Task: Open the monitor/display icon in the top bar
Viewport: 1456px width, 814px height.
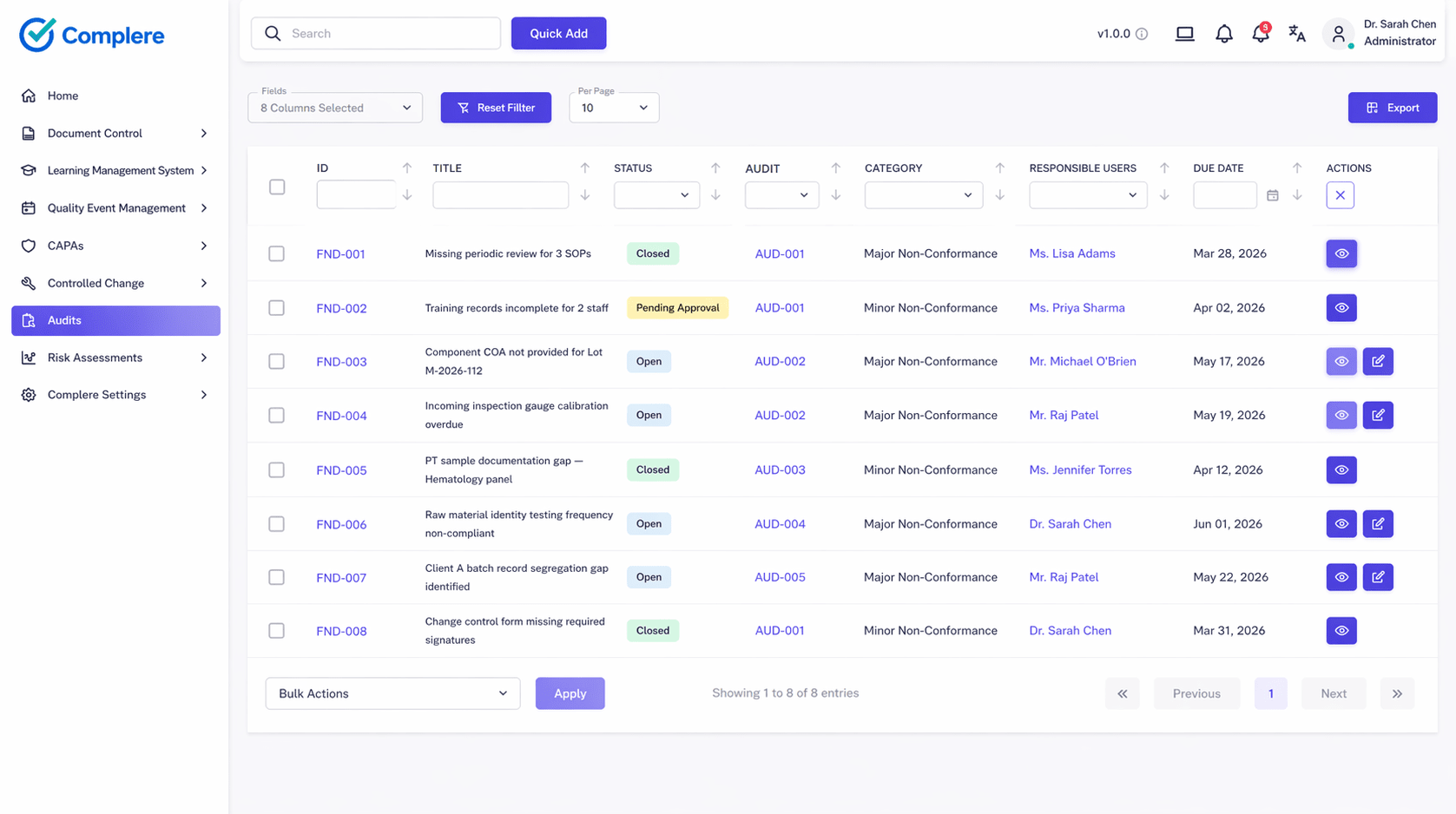Action: [x=1185, y=33]
